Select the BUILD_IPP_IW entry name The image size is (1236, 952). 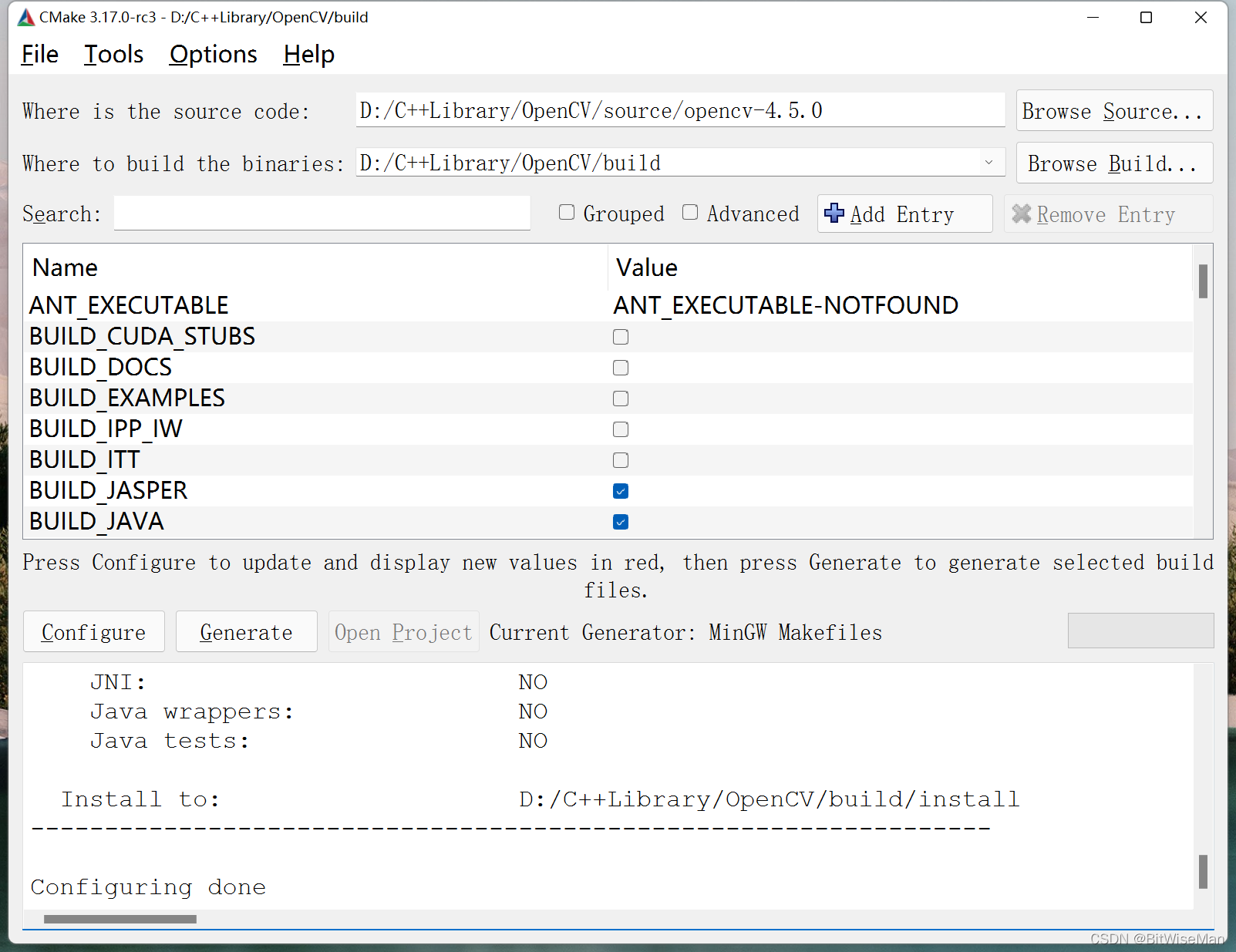(106, 429)
